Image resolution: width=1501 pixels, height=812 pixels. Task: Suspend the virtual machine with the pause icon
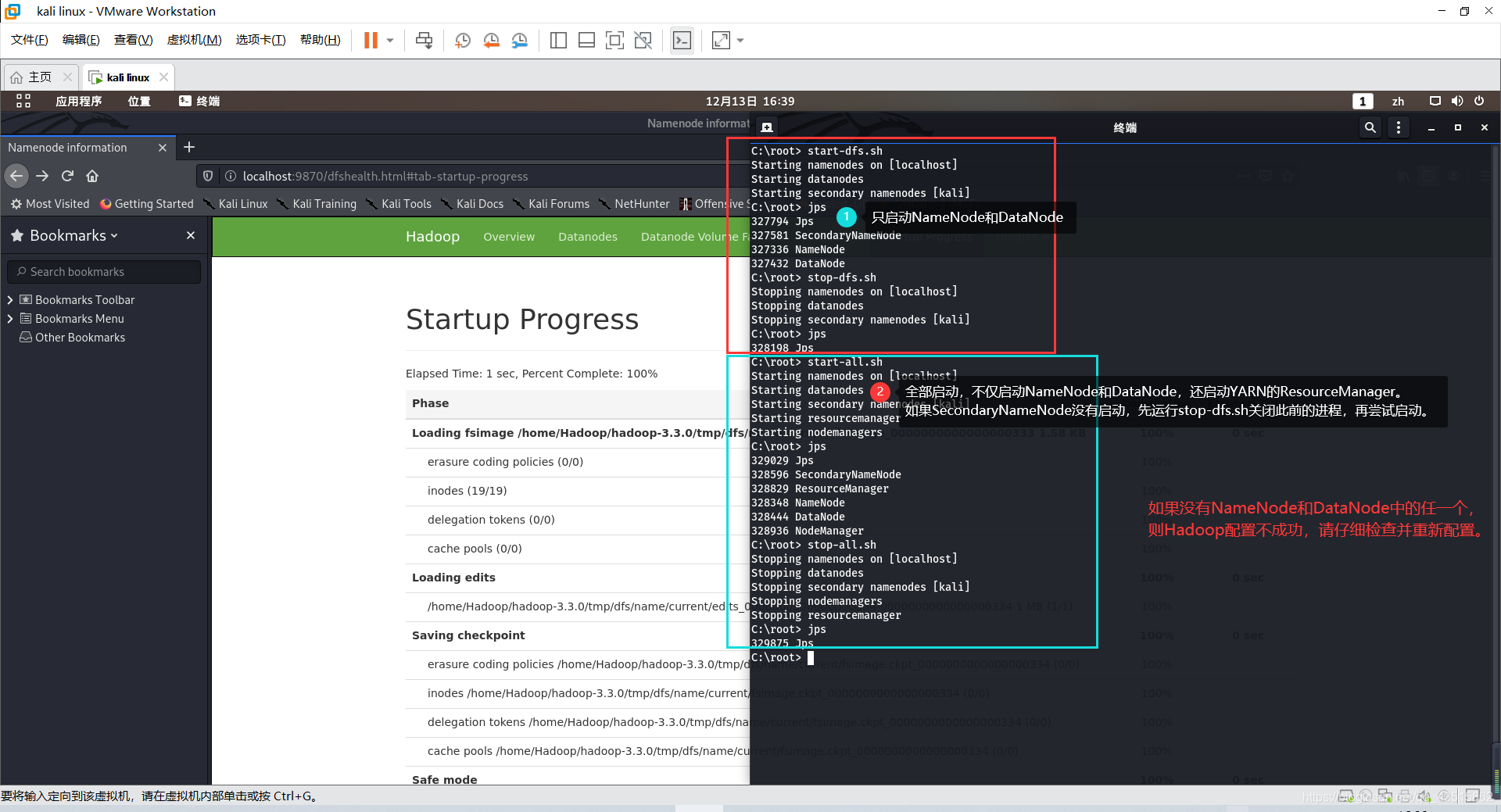click(369, 40)
